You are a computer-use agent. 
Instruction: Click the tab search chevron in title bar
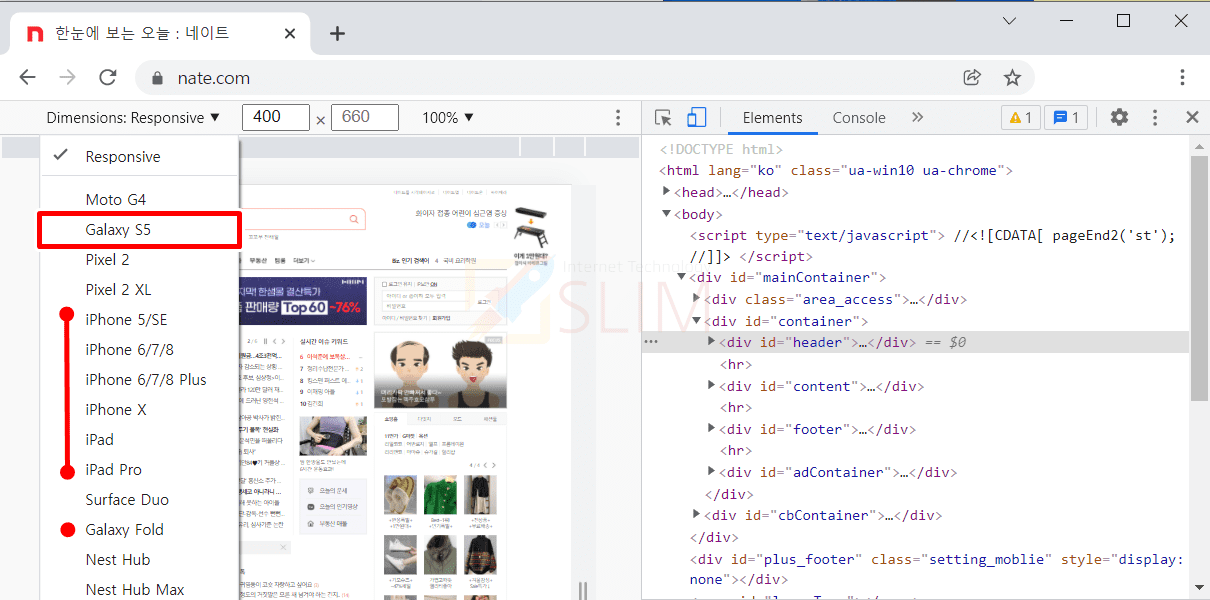[1010, 20]
